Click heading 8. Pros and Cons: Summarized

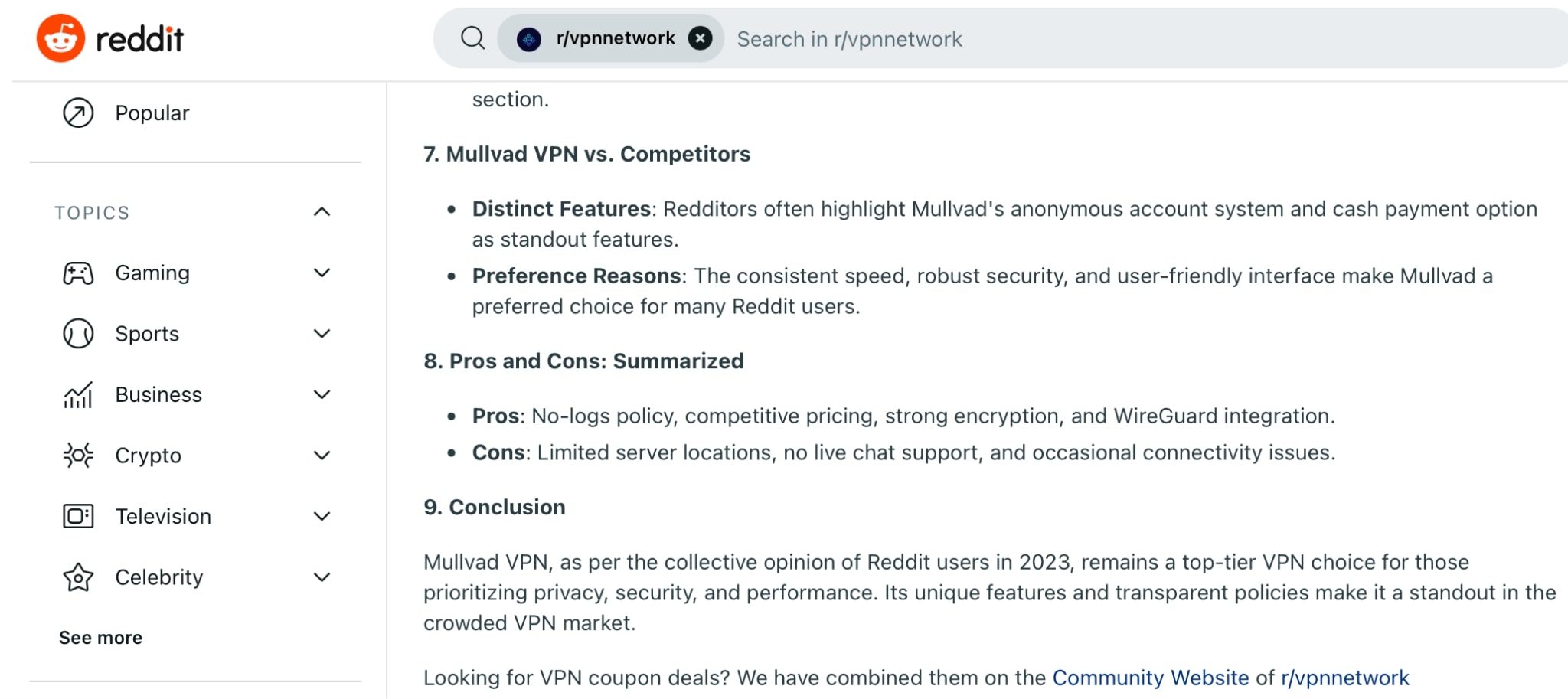(583, 361)
